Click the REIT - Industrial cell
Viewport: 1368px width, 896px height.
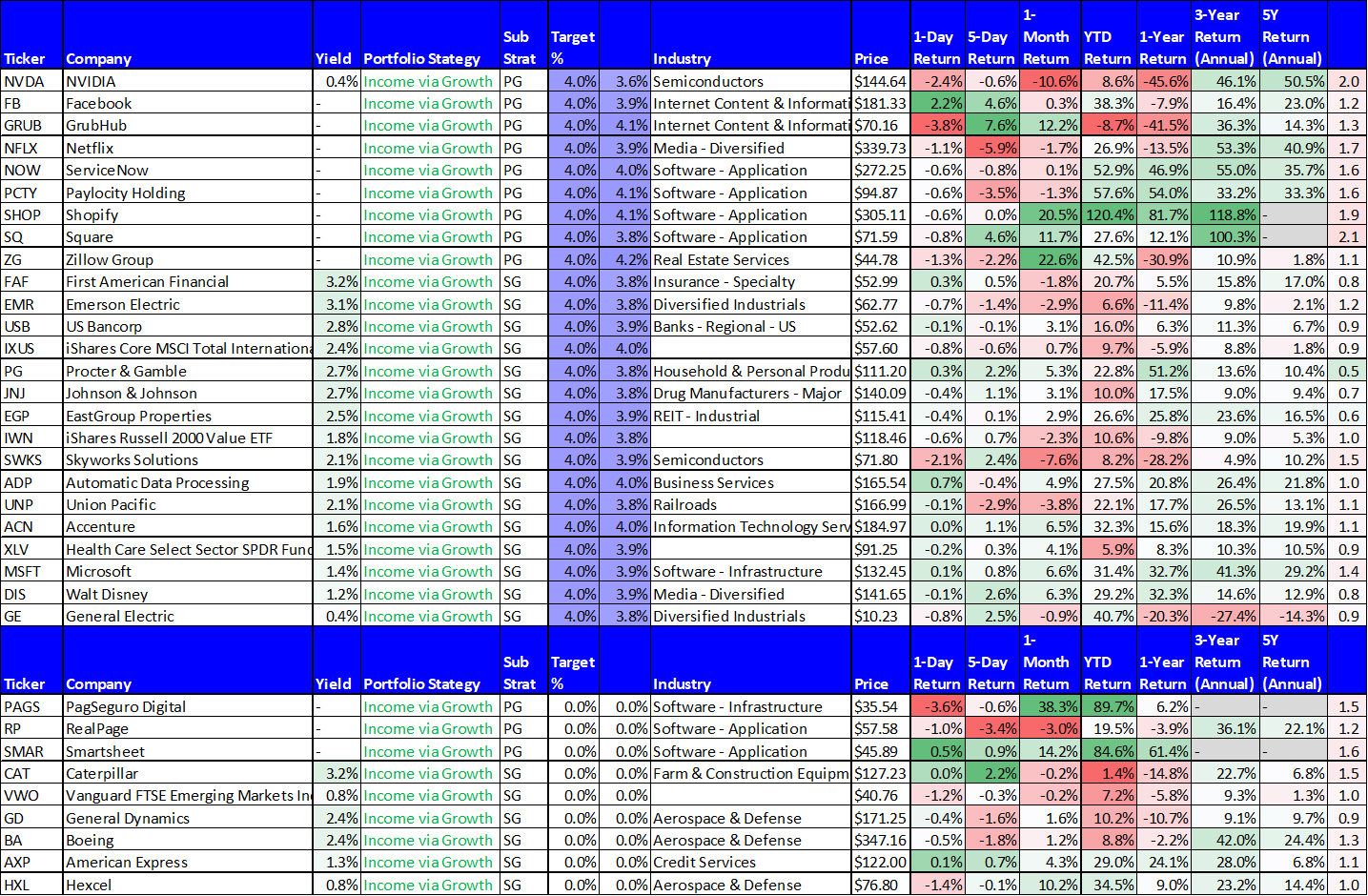(x=750, y=416)
